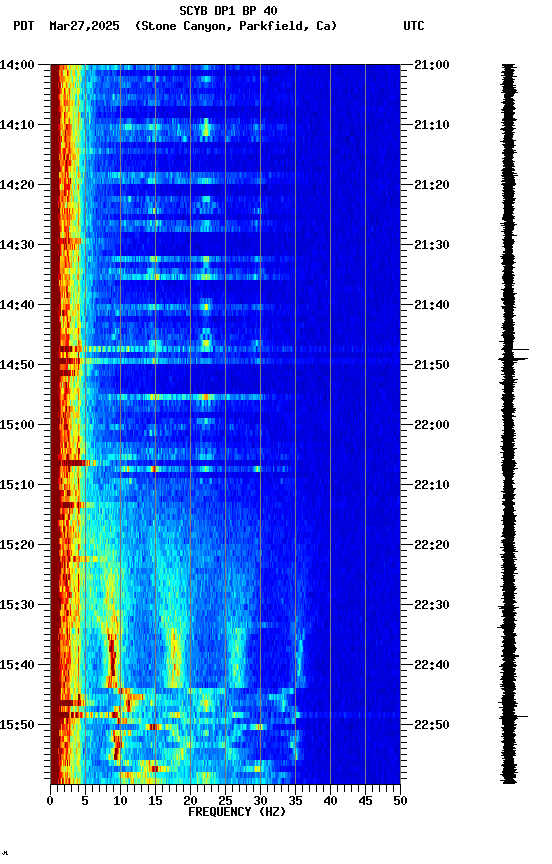Click the "25" frequency axis label
Viewport: 552px width, 864px height.
[x=225, y=801]
